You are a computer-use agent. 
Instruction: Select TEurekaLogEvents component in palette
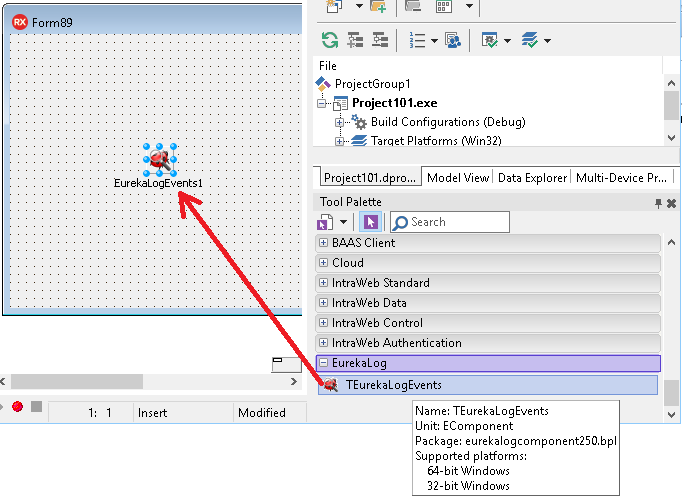(488, 385)
